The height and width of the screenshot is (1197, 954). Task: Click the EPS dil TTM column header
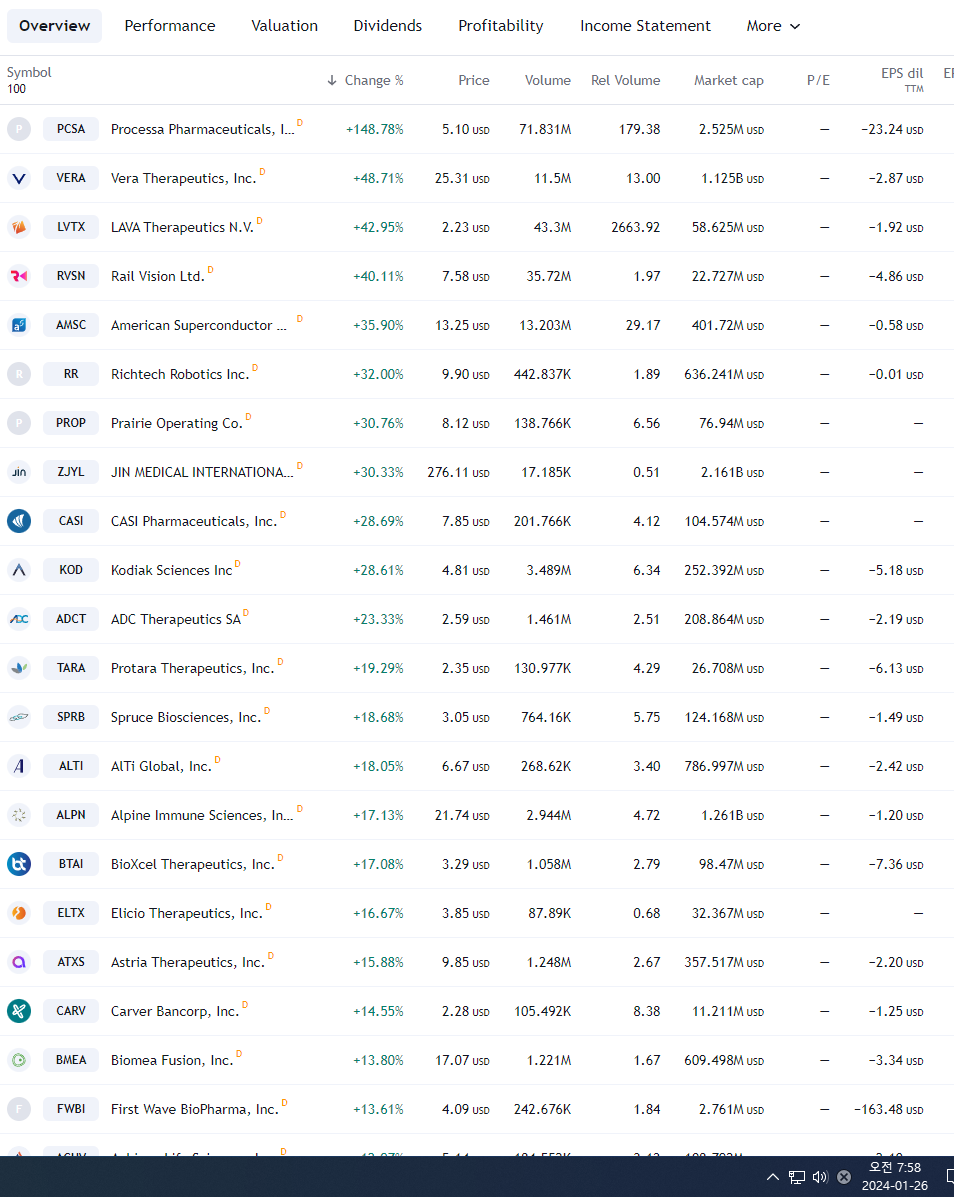(902, 79)
